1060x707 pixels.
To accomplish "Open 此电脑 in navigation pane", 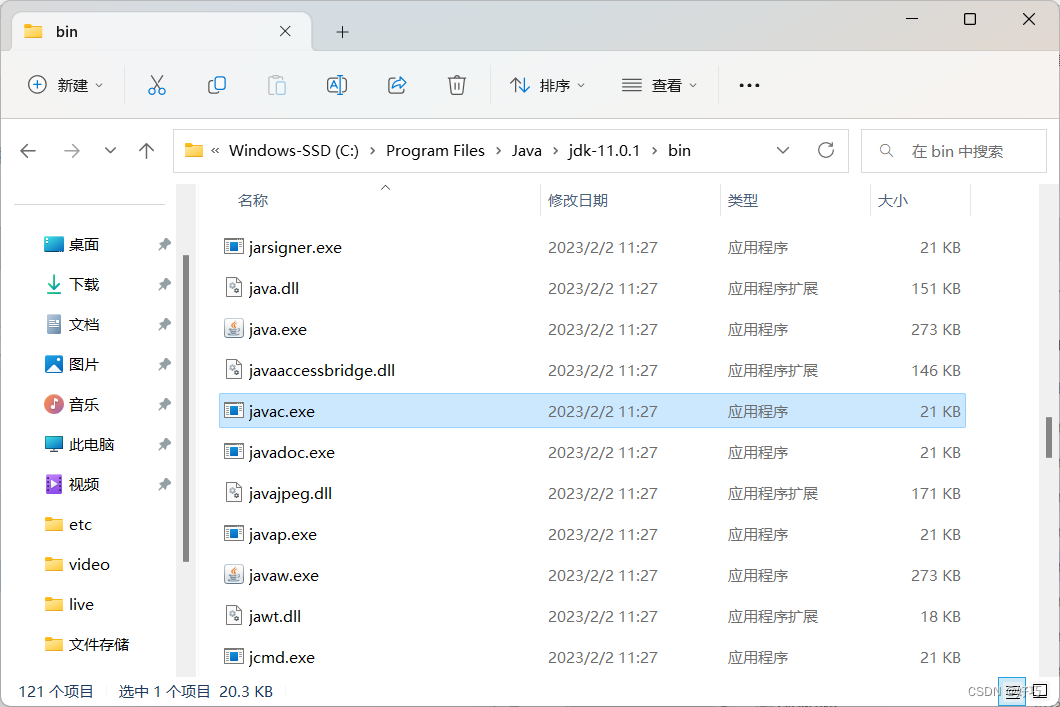I will (91, 444).
